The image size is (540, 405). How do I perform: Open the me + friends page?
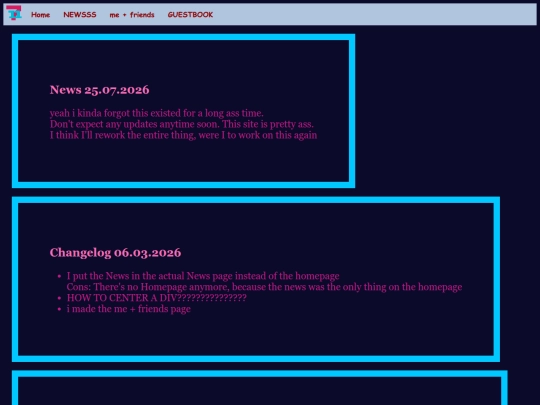coord(132,15)
